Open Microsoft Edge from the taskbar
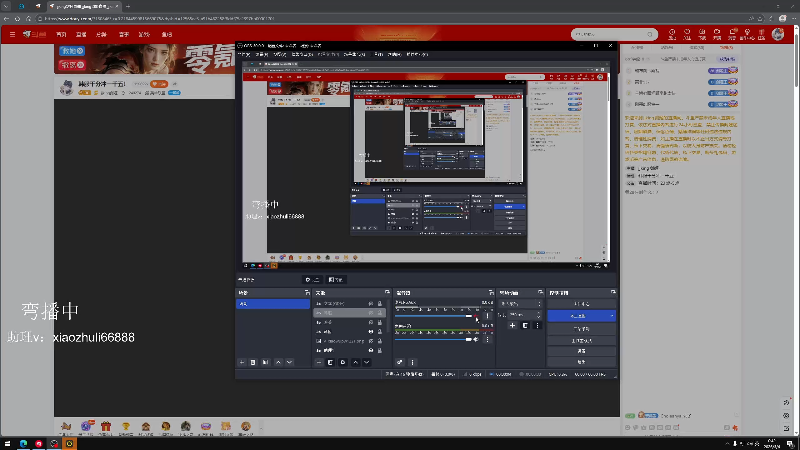This screenshot has width=800, height=450. pyautogui.click(x=23, y=443)
